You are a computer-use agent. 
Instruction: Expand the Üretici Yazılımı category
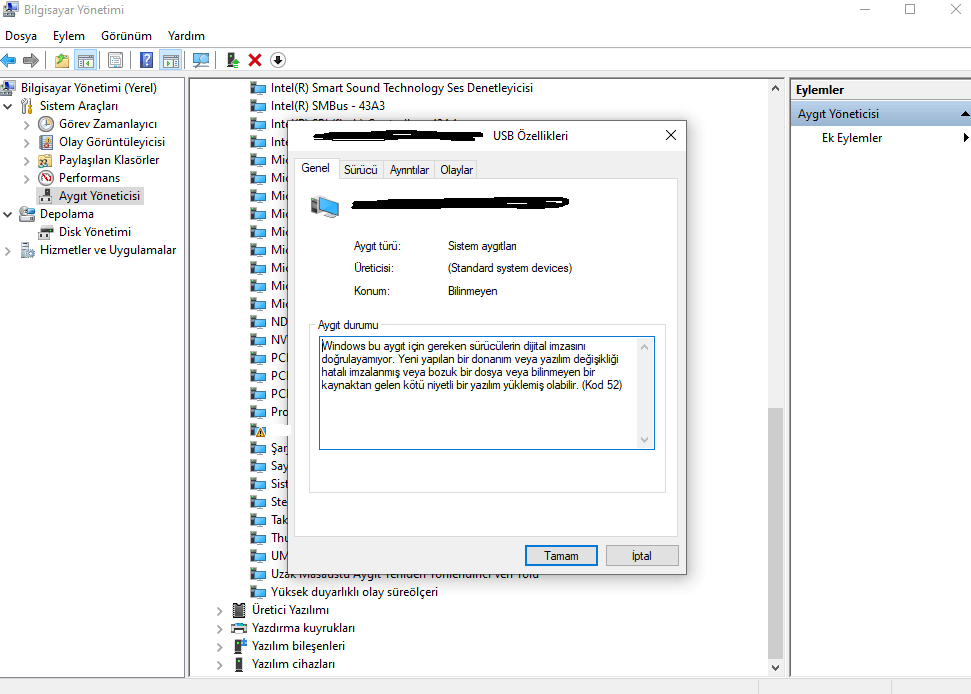[219, 610]
